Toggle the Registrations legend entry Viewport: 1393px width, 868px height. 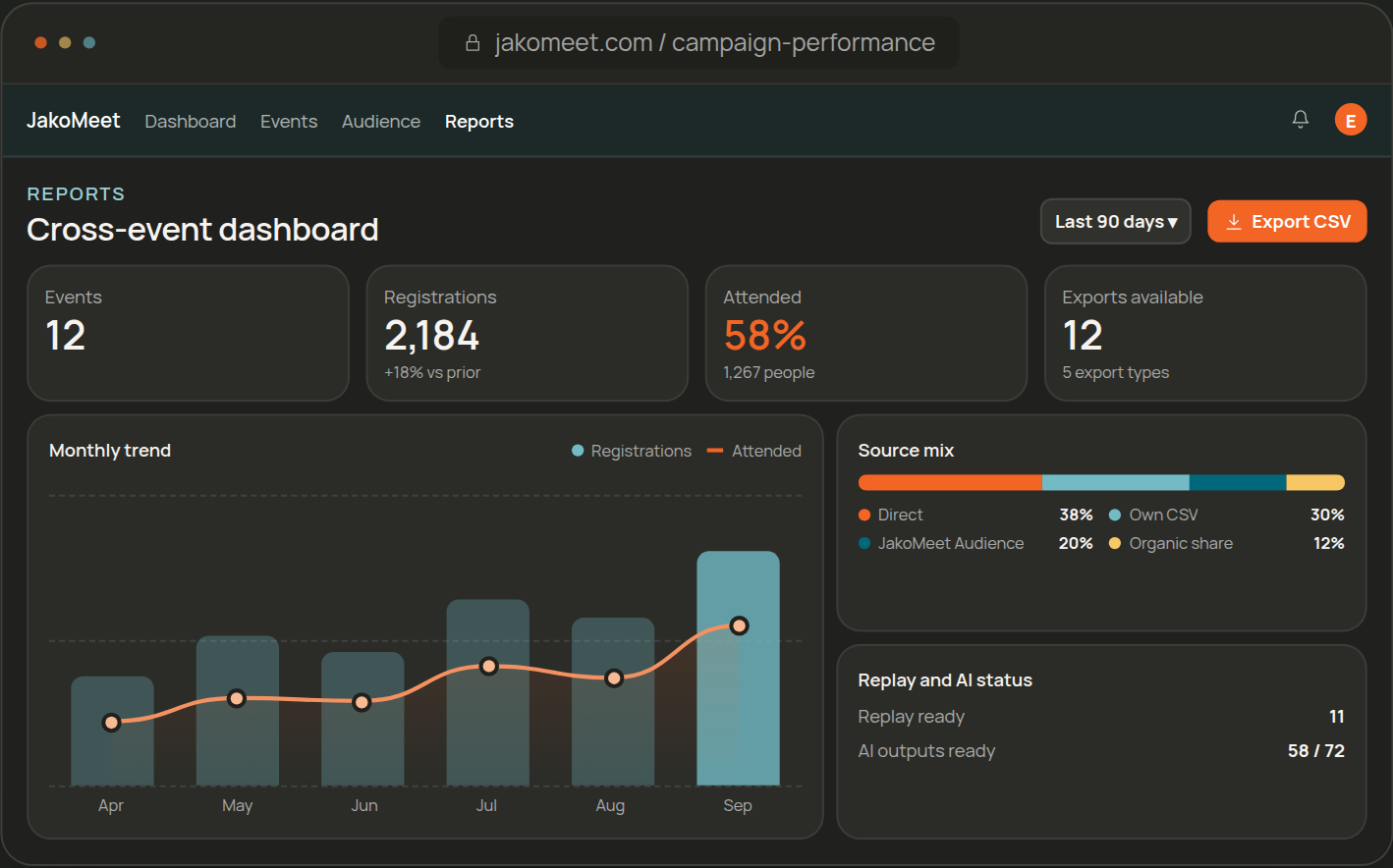632,451
